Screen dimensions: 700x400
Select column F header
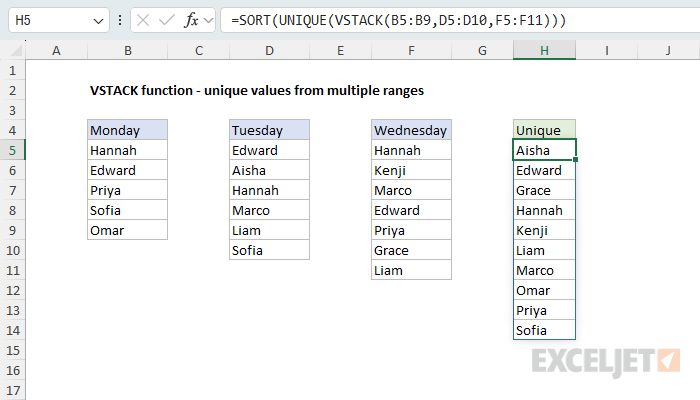411,50
